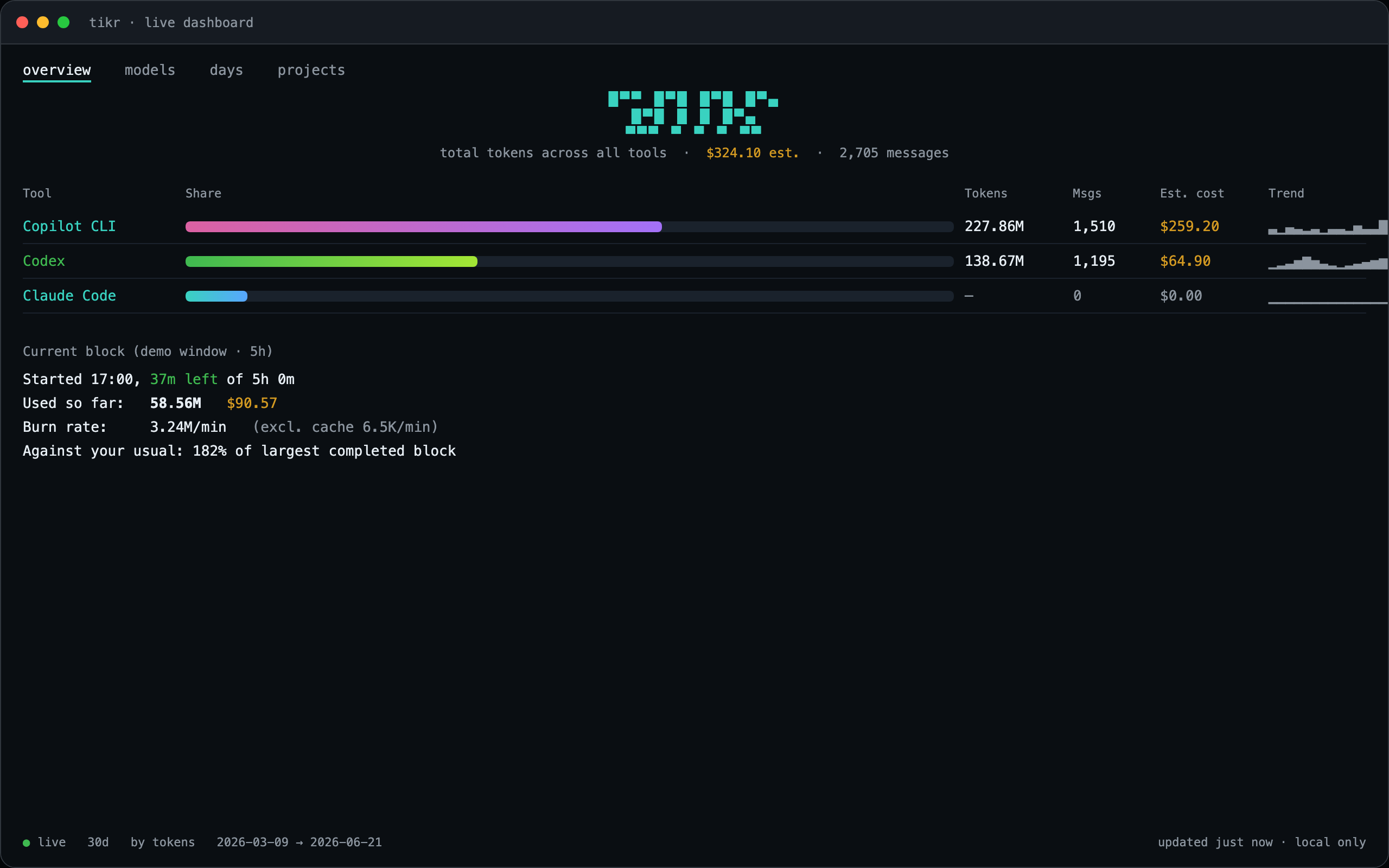Click Claude Code cost $0.00
Screen dimensions: 1389x868
click(1181, 296)
